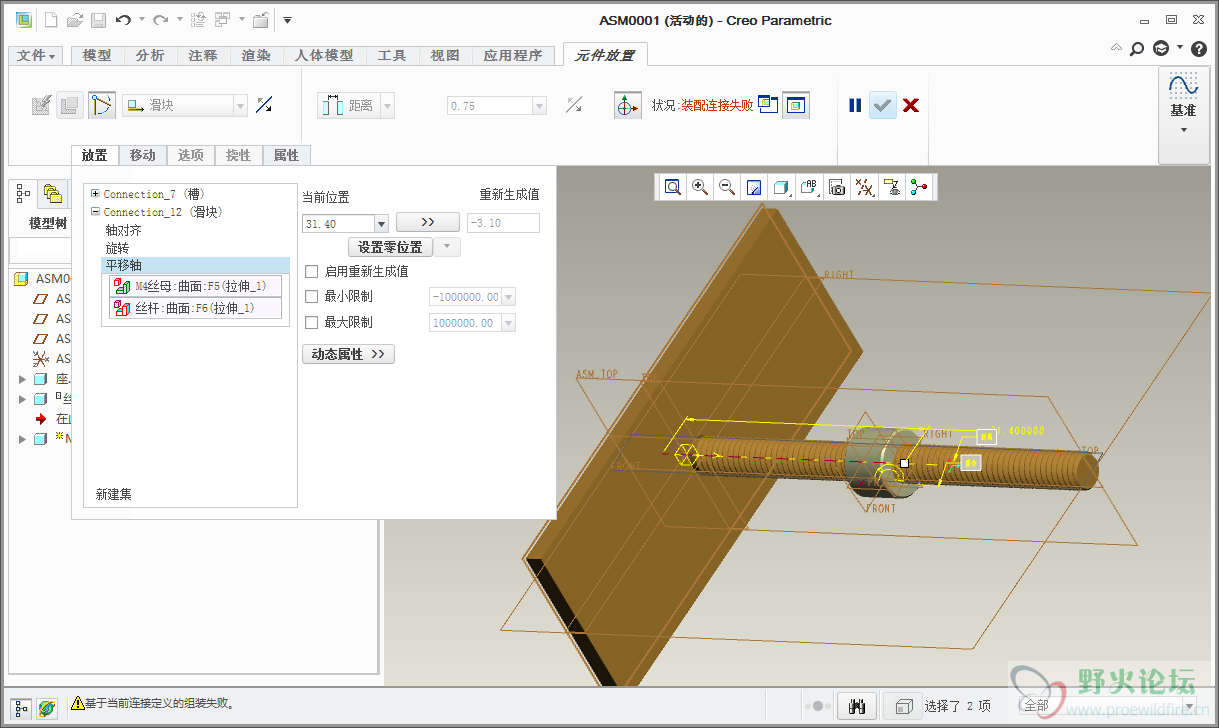This screenshot has height=728, width=1219.
Task: Cancel placement with the red X
Action: click(911, 105)
